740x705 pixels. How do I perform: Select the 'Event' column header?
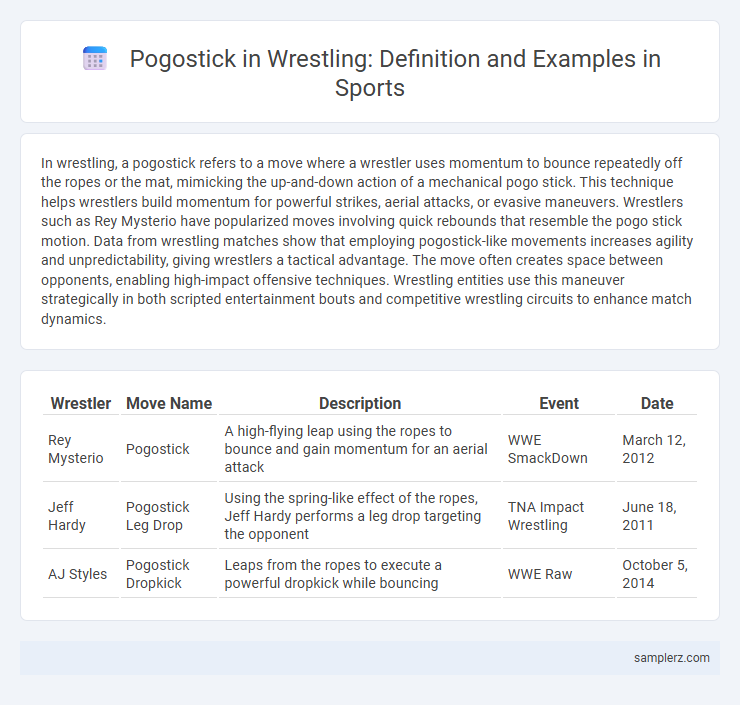tap(559, 403)
